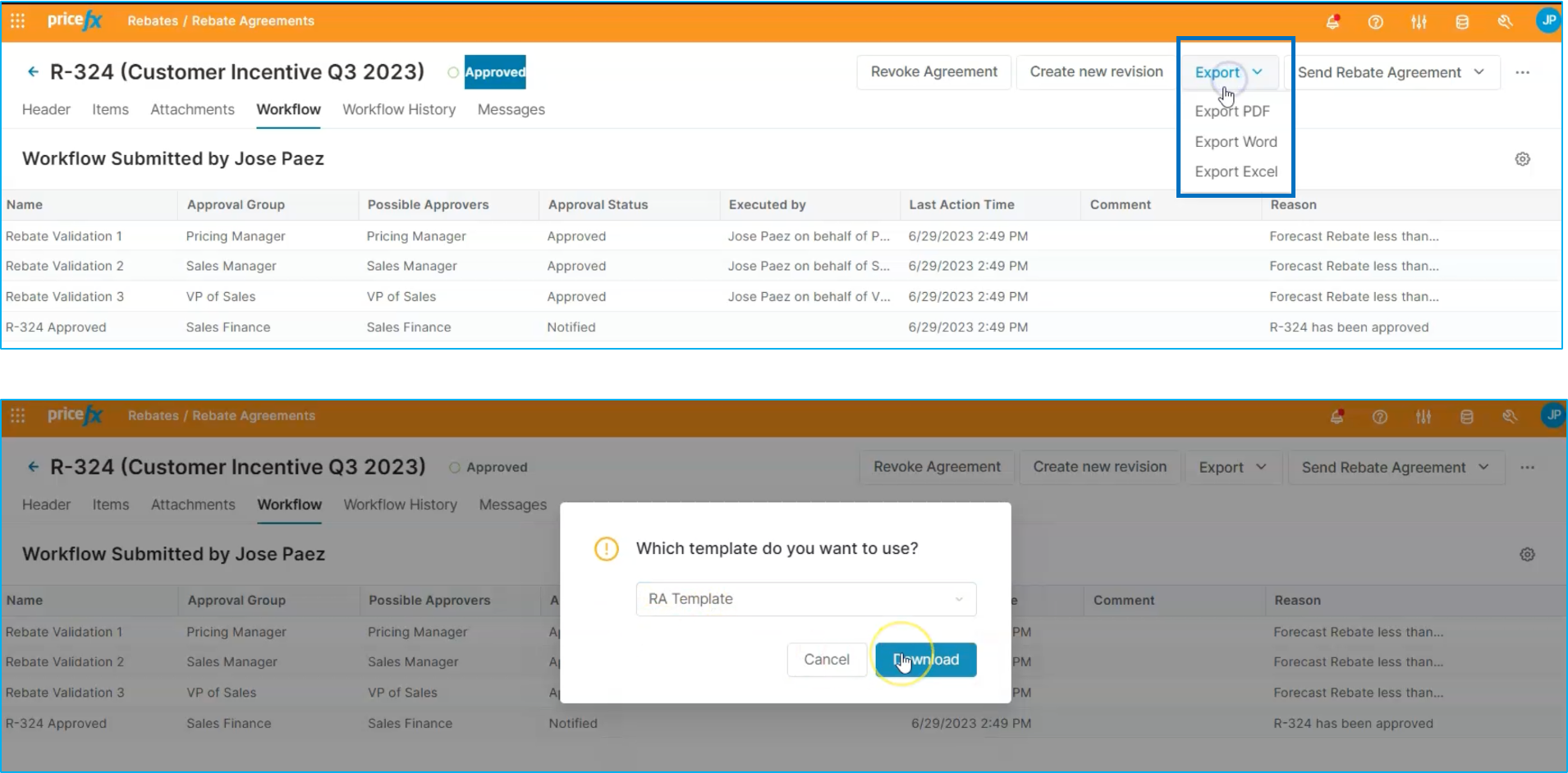Open notifications bell in top header
This screenshot has height=773, width=1568.
(1332, 21)
